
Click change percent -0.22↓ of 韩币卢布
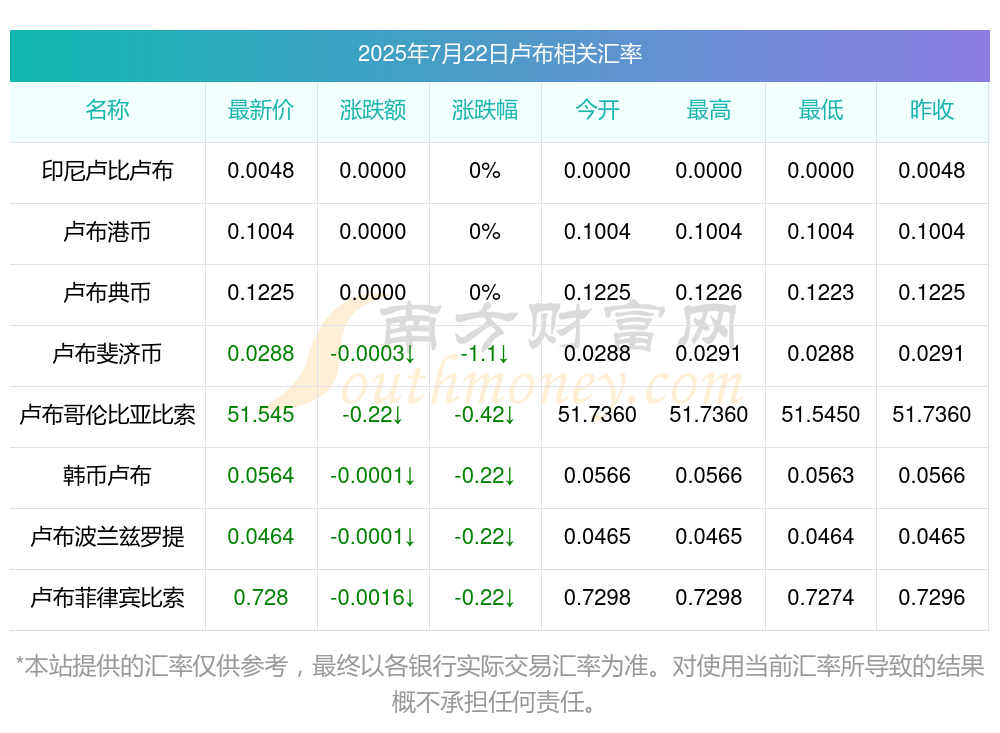[x=485, y=476]
